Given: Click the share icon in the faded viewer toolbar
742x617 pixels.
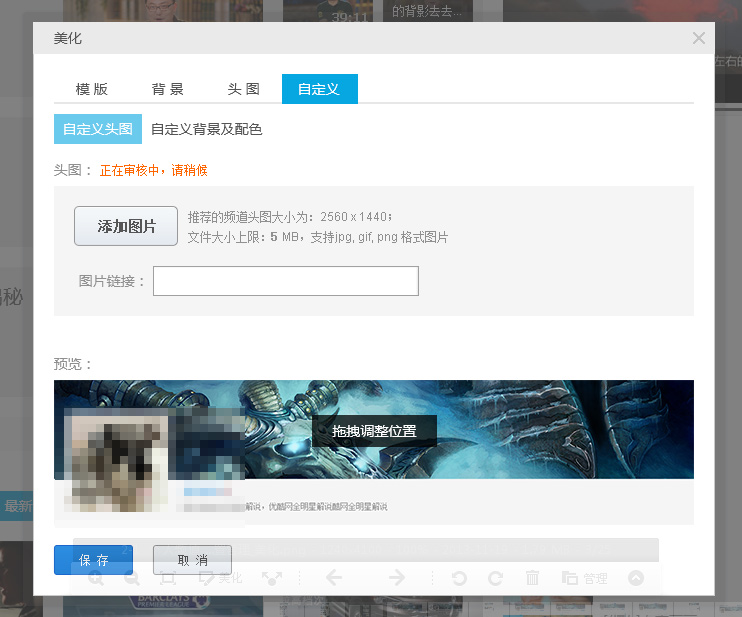Looking at the screenshot, I should (272, 578).
